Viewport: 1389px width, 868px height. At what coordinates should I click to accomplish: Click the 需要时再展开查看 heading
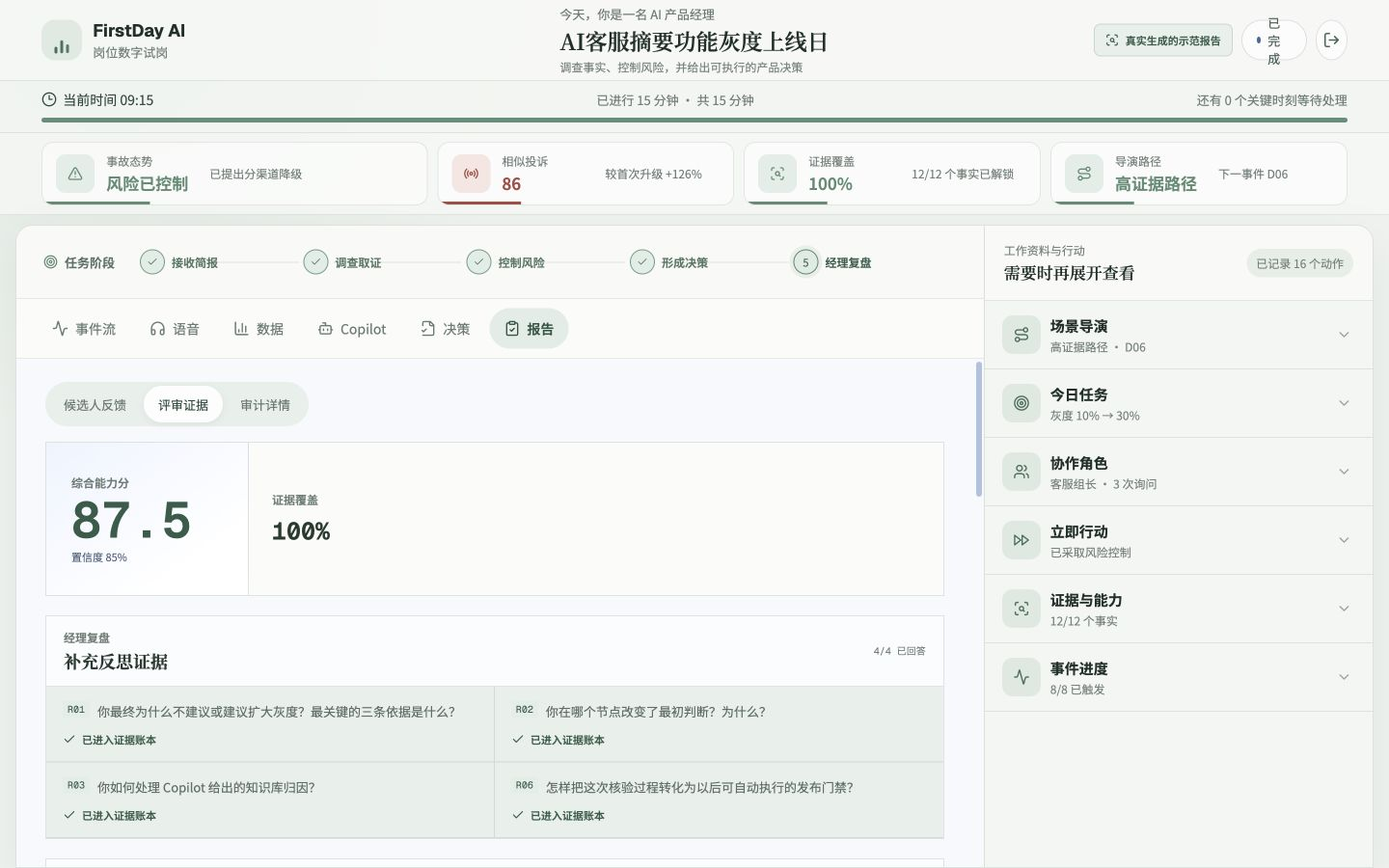click(x=1069, y=273)
